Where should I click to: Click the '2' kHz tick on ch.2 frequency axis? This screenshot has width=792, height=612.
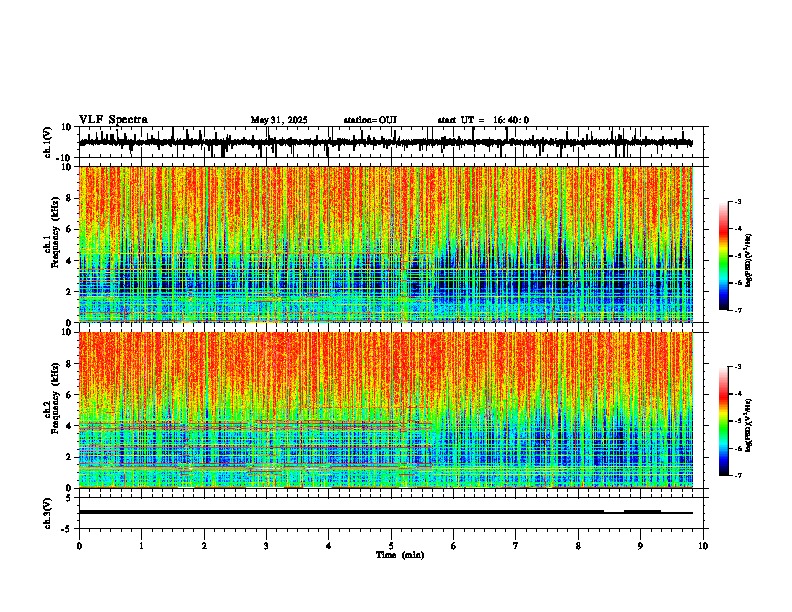69,457
